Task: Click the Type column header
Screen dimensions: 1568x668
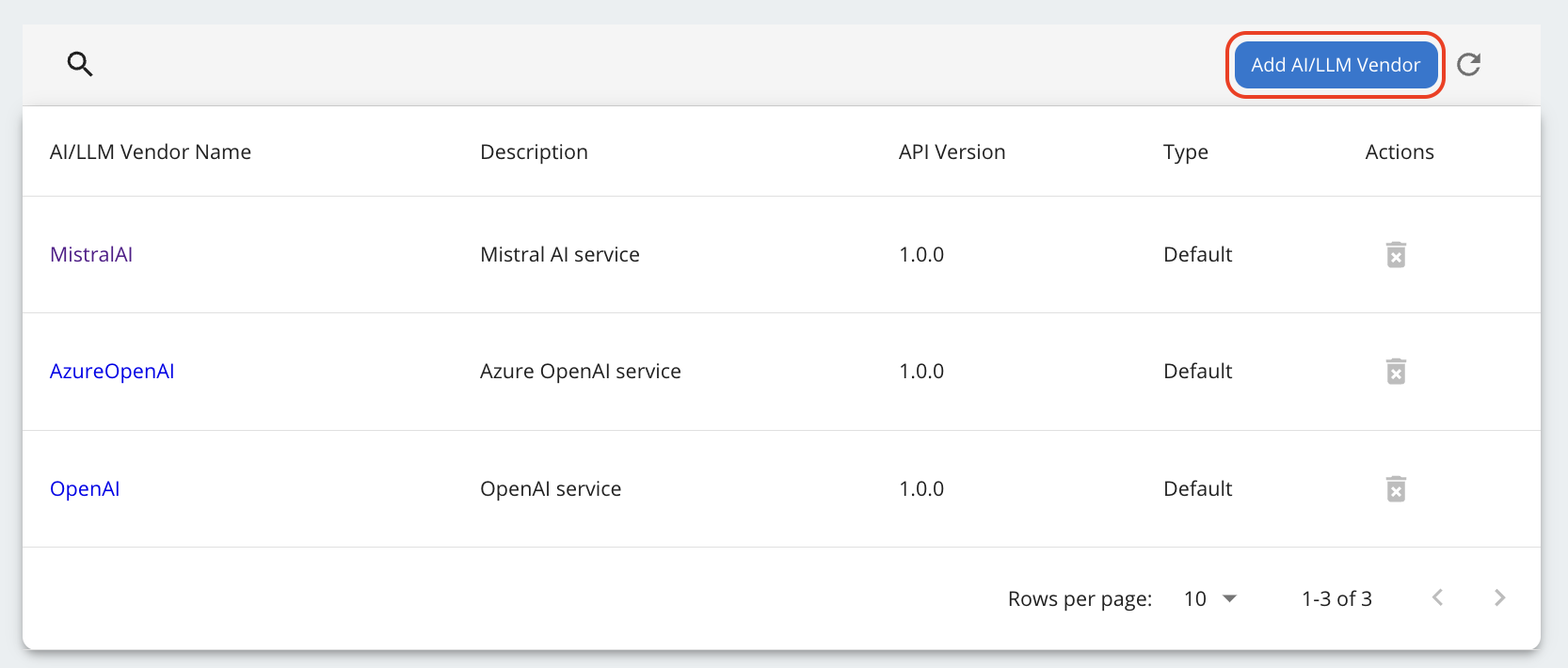Action: point(1186,151)
